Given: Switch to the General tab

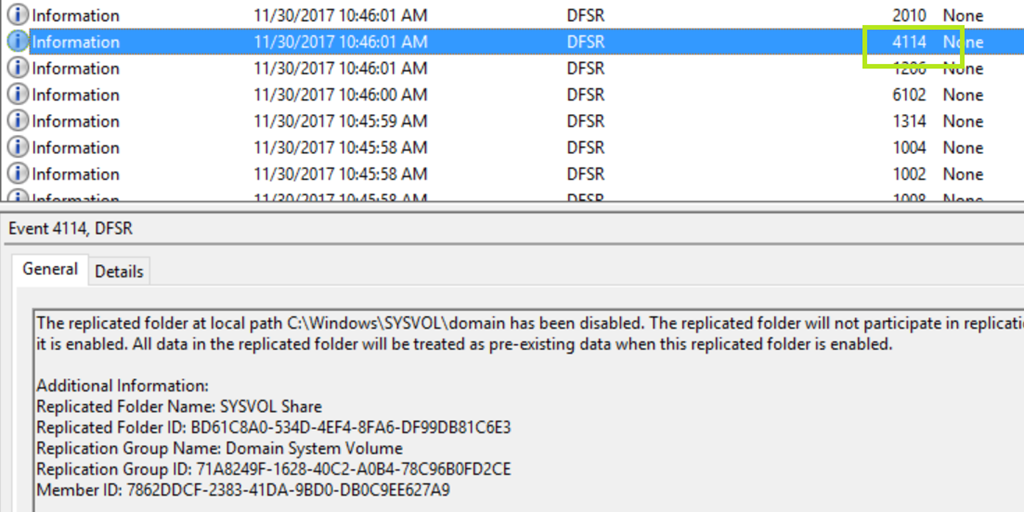Looking at the screenshot, I should pyautogui.click(x=50, y=269).
